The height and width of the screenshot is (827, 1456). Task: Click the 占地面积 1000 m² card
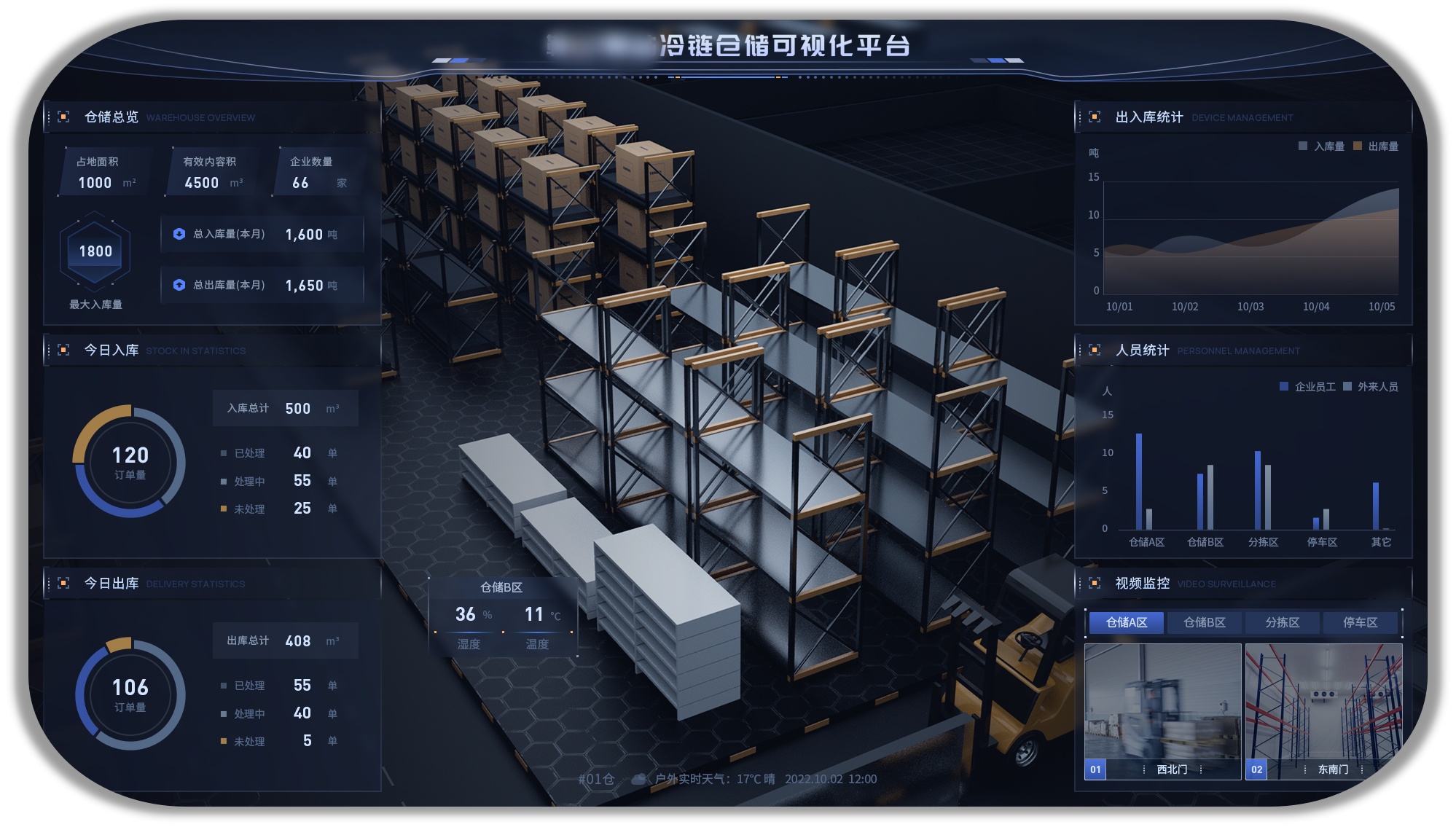tap(106, 173)
